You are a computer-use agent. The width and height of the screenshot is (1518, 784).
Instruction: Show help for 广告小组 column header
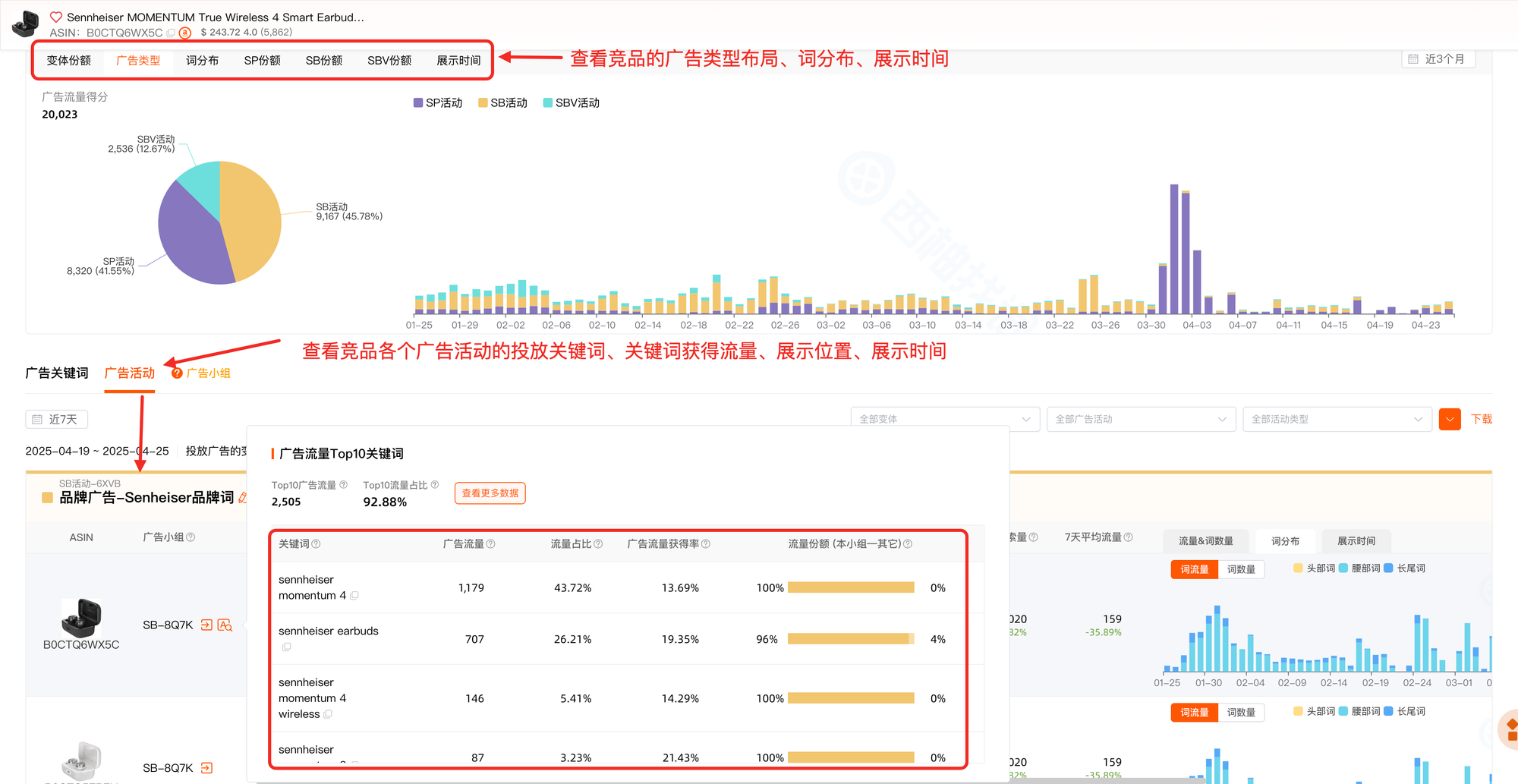click(x=191, y=537)
